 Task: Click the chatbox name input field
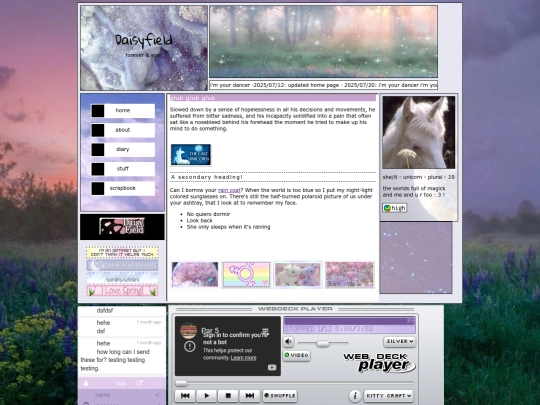pos(119,395)
